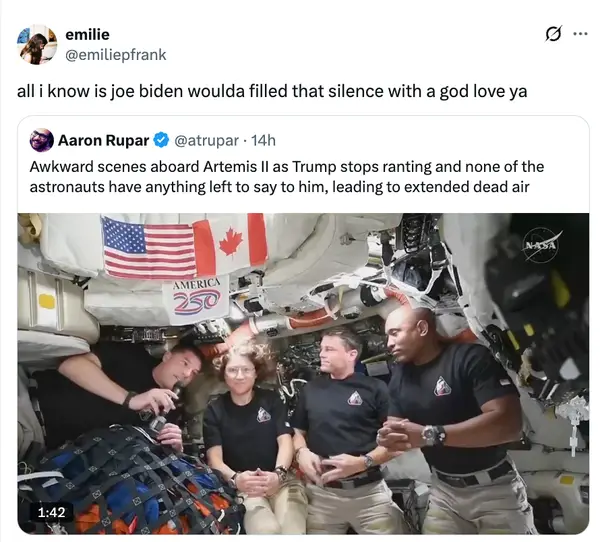Click the Aaron Rupar display name
Screen dimensions: 600x542
[x=103, y=140]
